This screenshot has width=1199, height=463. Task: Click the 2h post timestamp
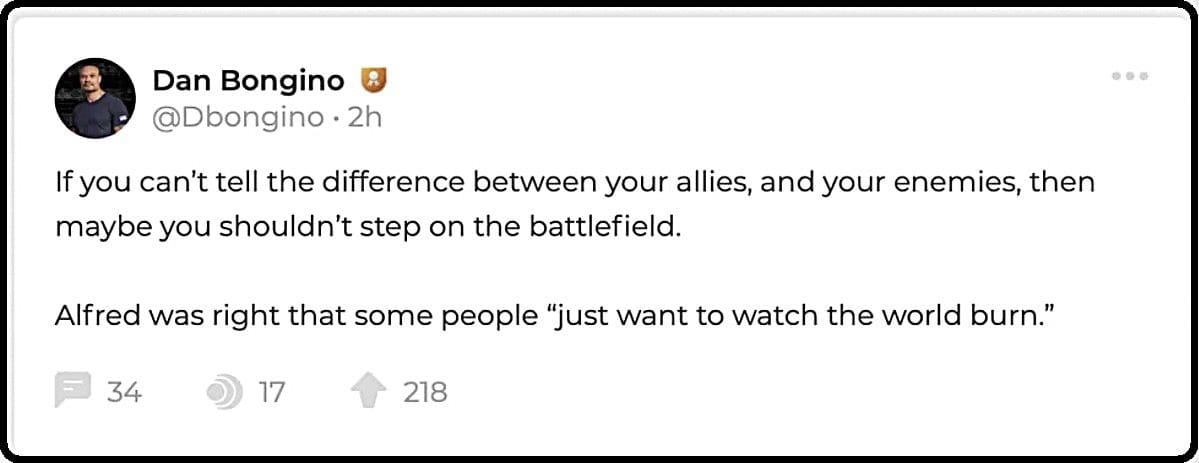click(x=364, y=117)
